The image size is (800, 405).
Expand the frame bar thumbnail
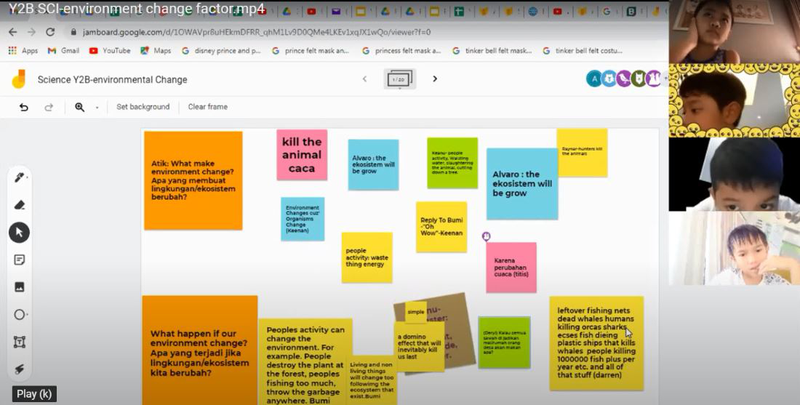point(399,79)
